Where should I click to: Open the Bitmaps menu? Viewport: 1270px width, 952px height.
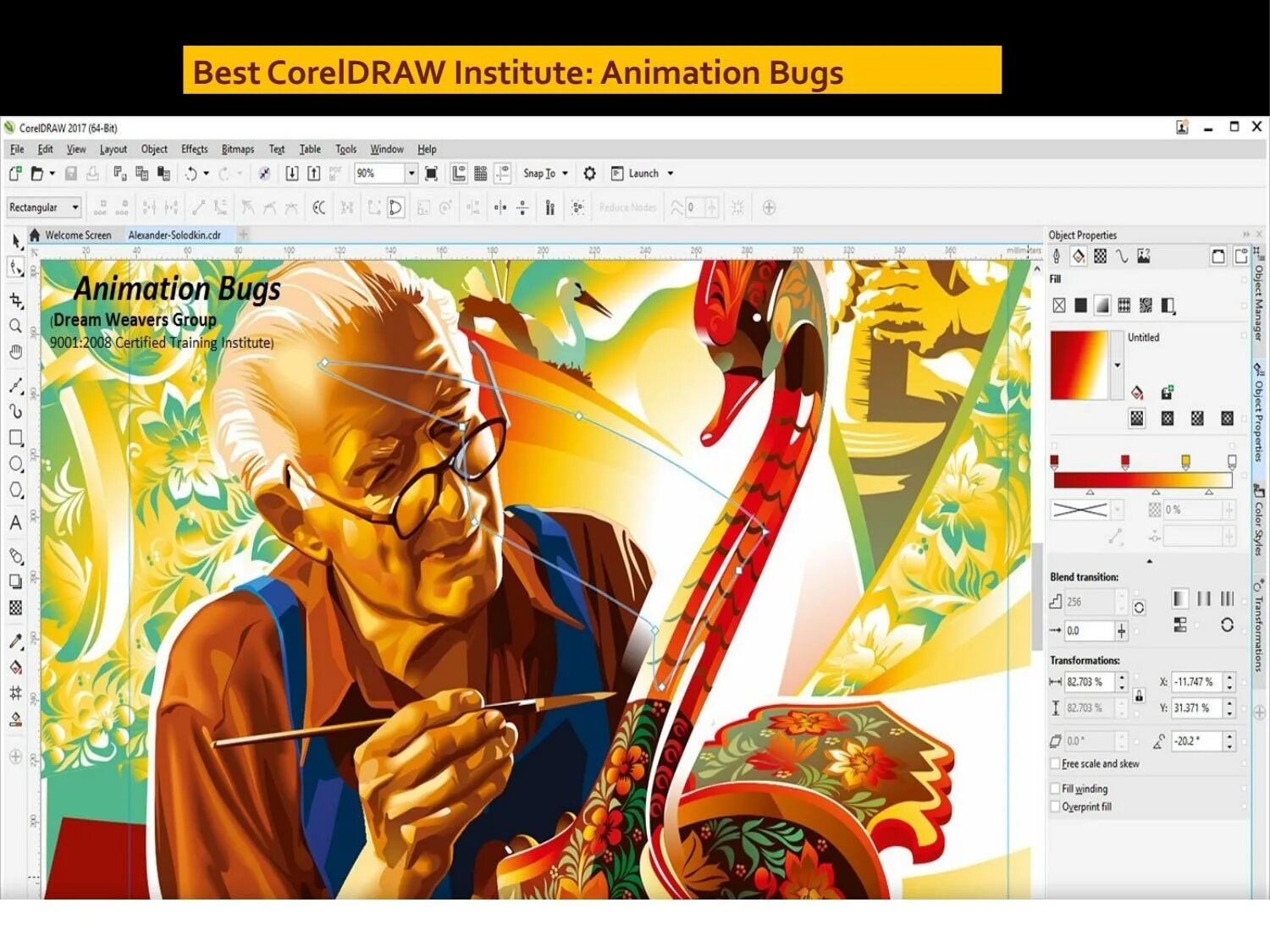tap(238, 150)
